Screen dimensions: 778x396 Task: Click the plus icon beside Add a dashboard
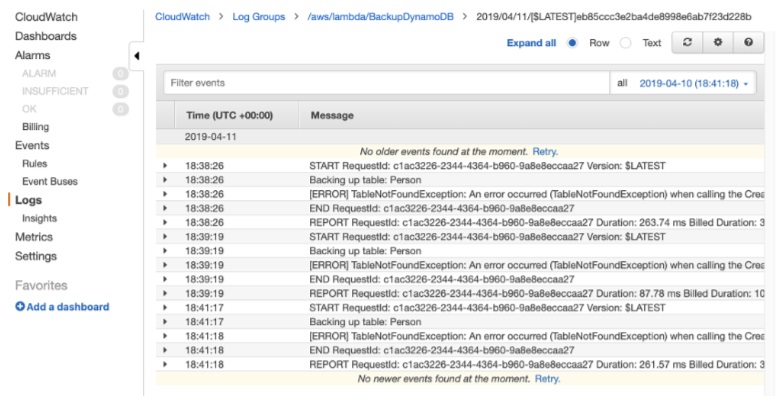coord(20,307)
